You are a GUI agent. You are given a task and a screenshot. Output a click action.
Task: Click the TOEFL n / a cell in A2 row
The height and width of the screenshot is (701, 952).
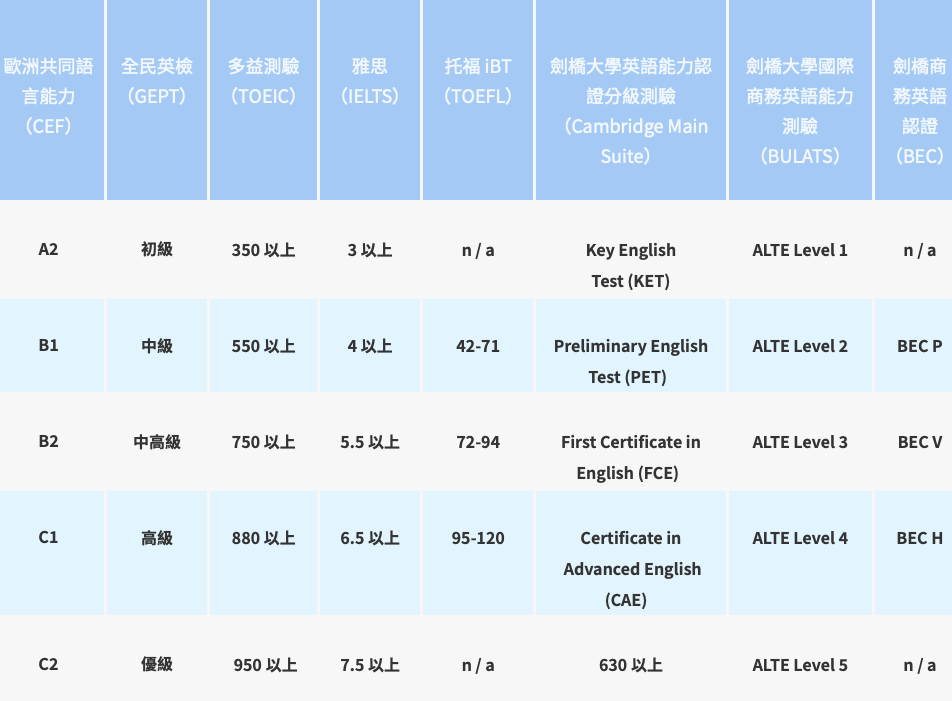tap(478, 250)
